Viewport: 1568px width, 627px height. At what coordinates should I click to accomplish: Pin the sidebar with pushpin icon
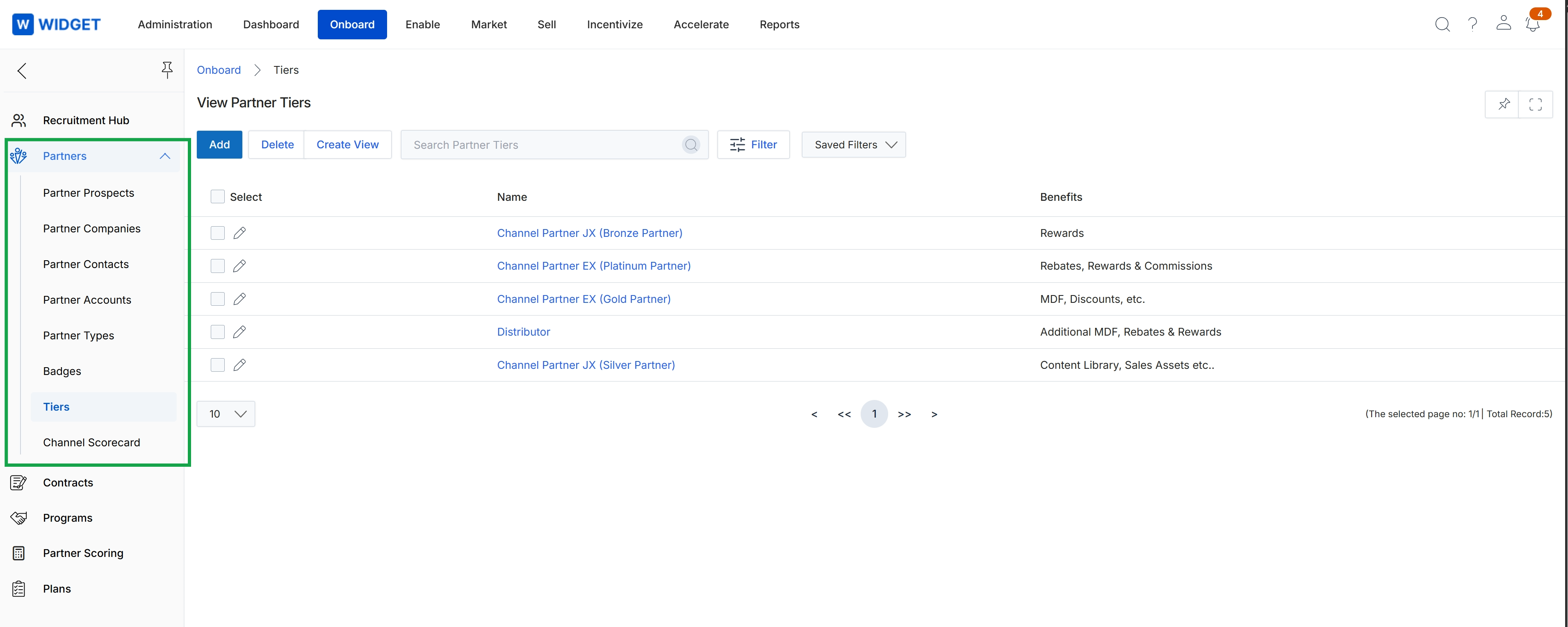[167, 70]
